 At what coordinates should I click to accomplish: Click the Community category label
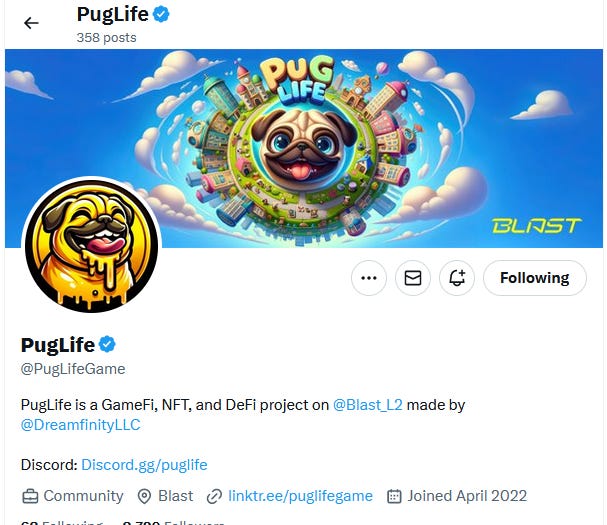coord(83,496)
